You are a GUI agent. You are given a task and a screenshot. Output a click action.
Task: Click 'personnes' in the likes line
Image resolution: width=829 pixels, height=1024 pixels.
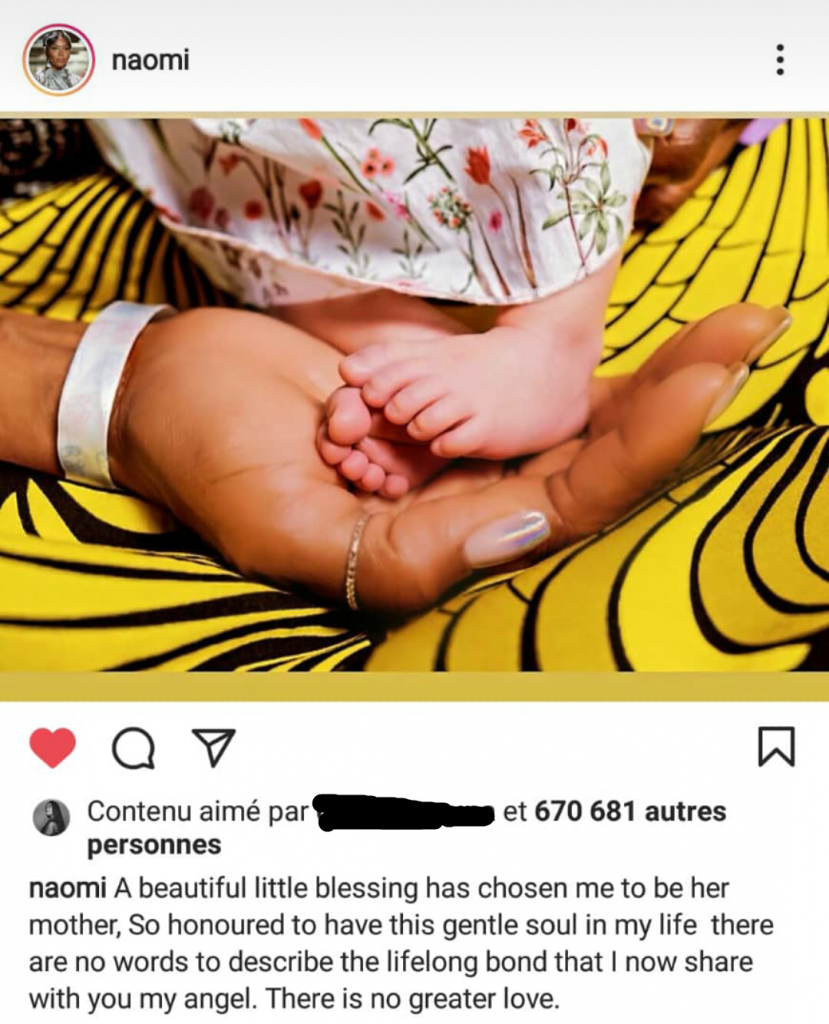154,845
